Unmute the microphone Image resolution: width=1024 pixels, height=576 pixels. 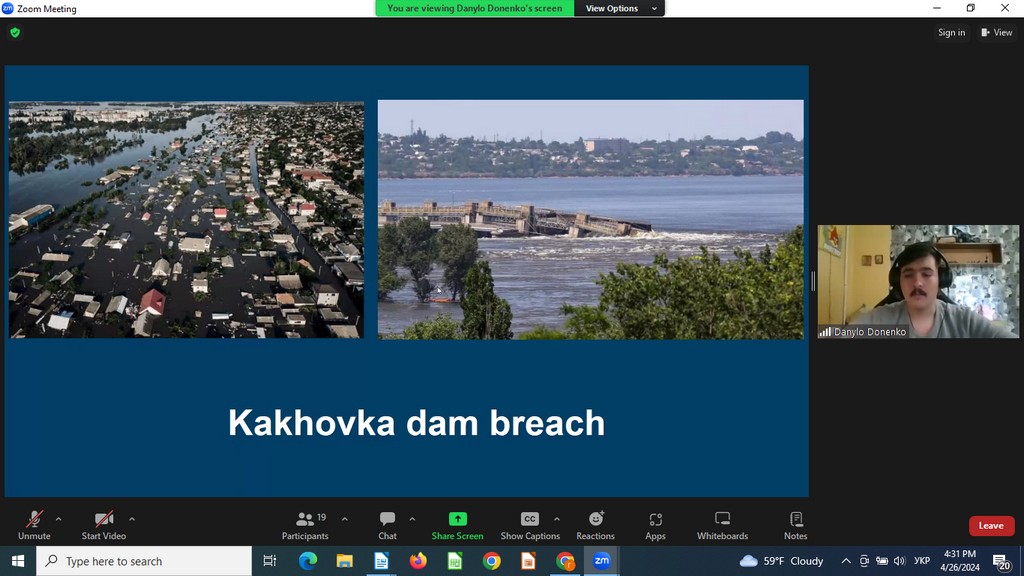[x=34, y=525]
